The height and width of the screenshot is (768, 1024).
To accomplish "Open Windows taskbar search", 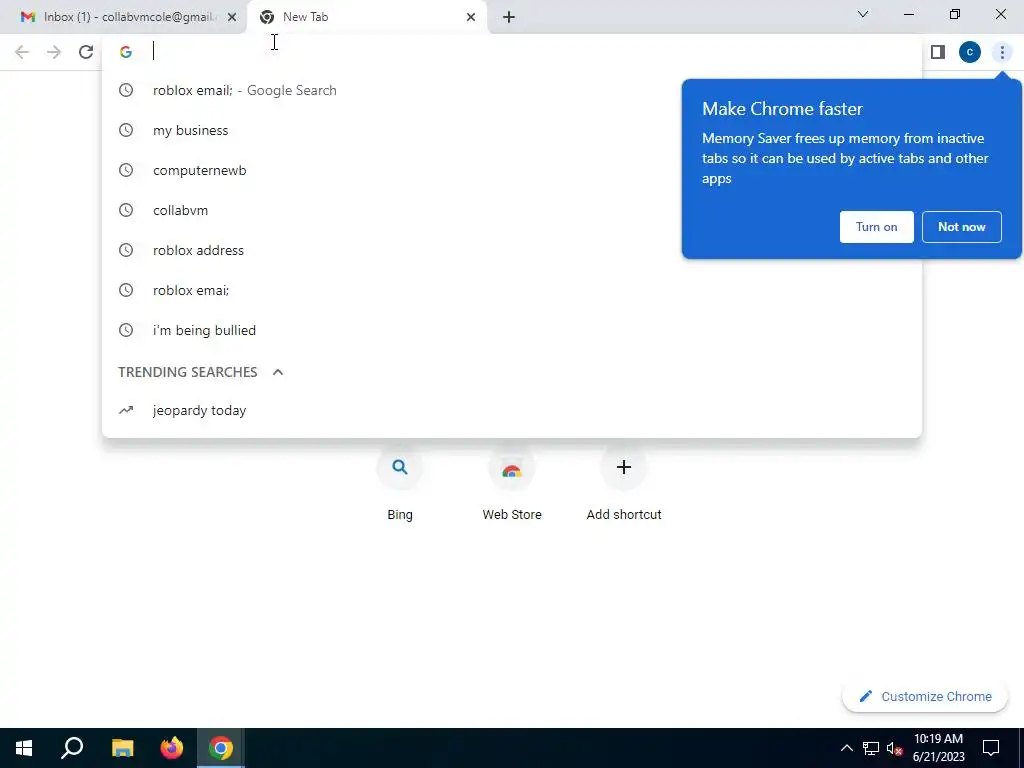I will [72, 748].
